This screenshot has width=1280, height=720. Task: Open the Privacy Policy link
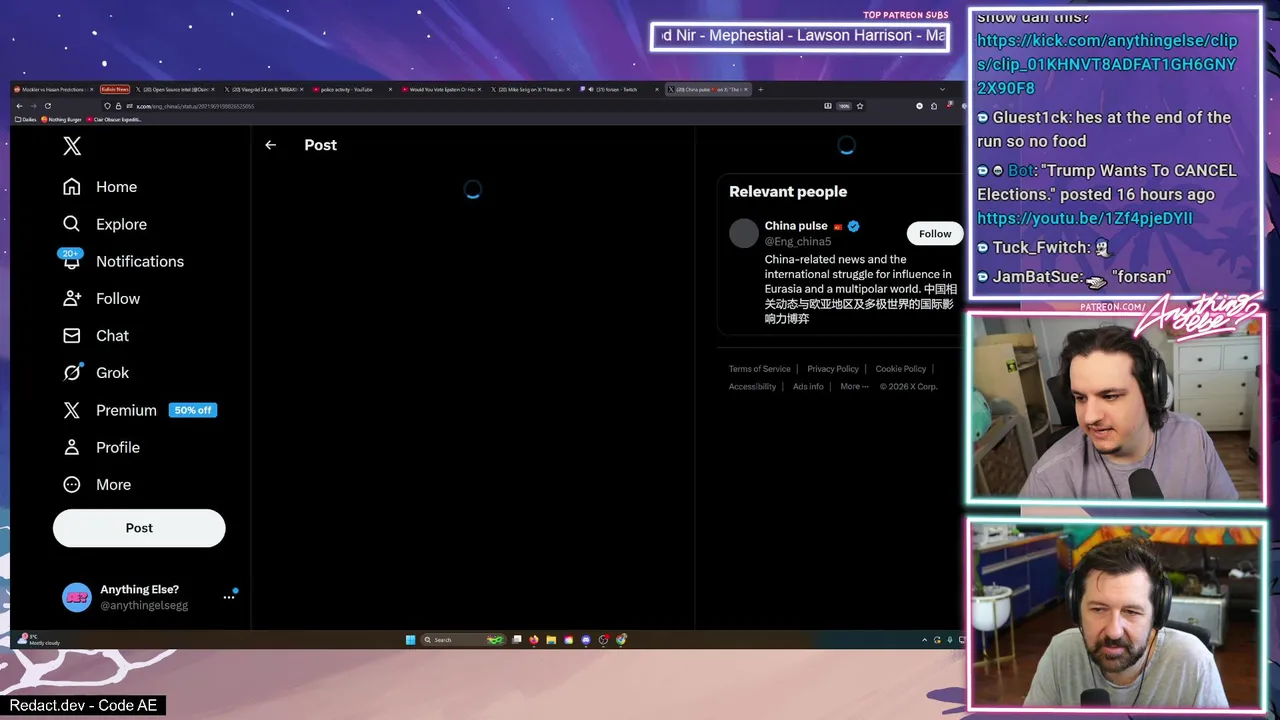pos(833,369)
